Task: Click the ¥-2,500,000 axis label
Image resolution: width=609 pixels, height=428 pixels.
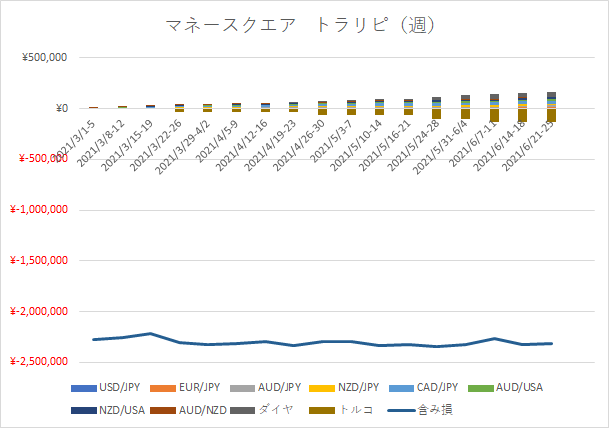Action: click(x=39, y=362)
